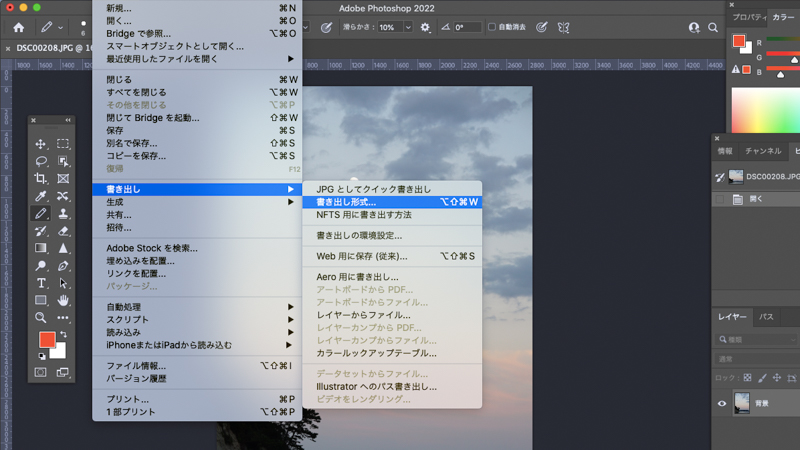Choose Illustratorへのパス書き出し... item

pyautogui.click(x=392, y=387)
